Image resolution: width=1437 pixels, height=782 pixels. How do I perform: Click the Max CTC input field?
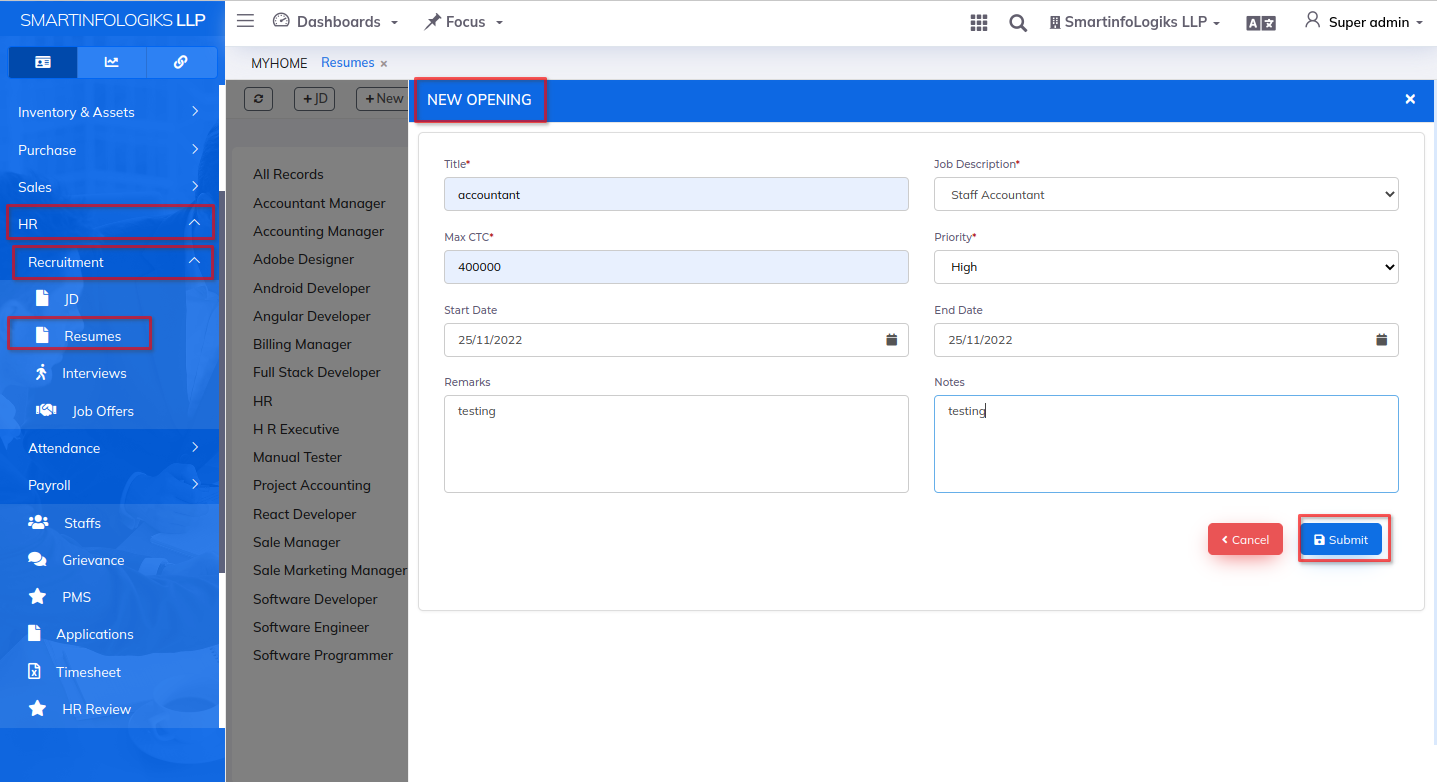pyautogui.click(x=676, y=267)
